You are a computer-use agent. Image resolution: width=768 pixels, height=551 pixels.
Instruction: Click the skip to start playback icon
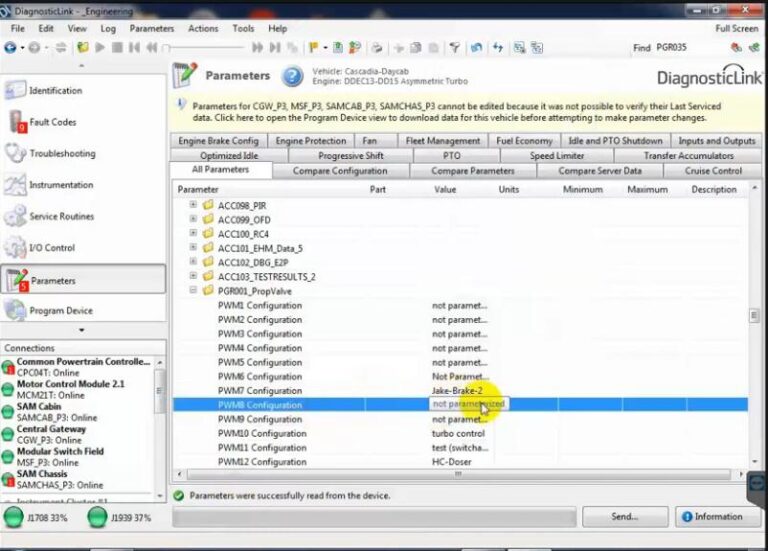[x=134, y=48]
